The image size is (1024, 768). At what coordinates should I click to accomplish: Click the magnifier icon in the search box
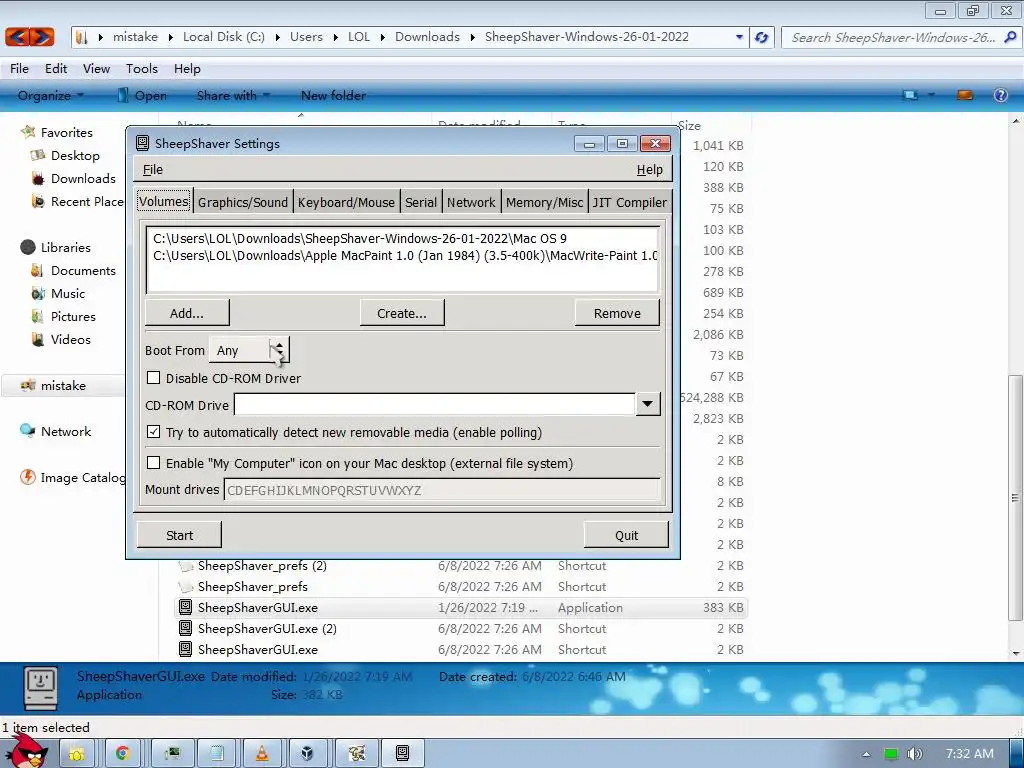point(1010,37)
